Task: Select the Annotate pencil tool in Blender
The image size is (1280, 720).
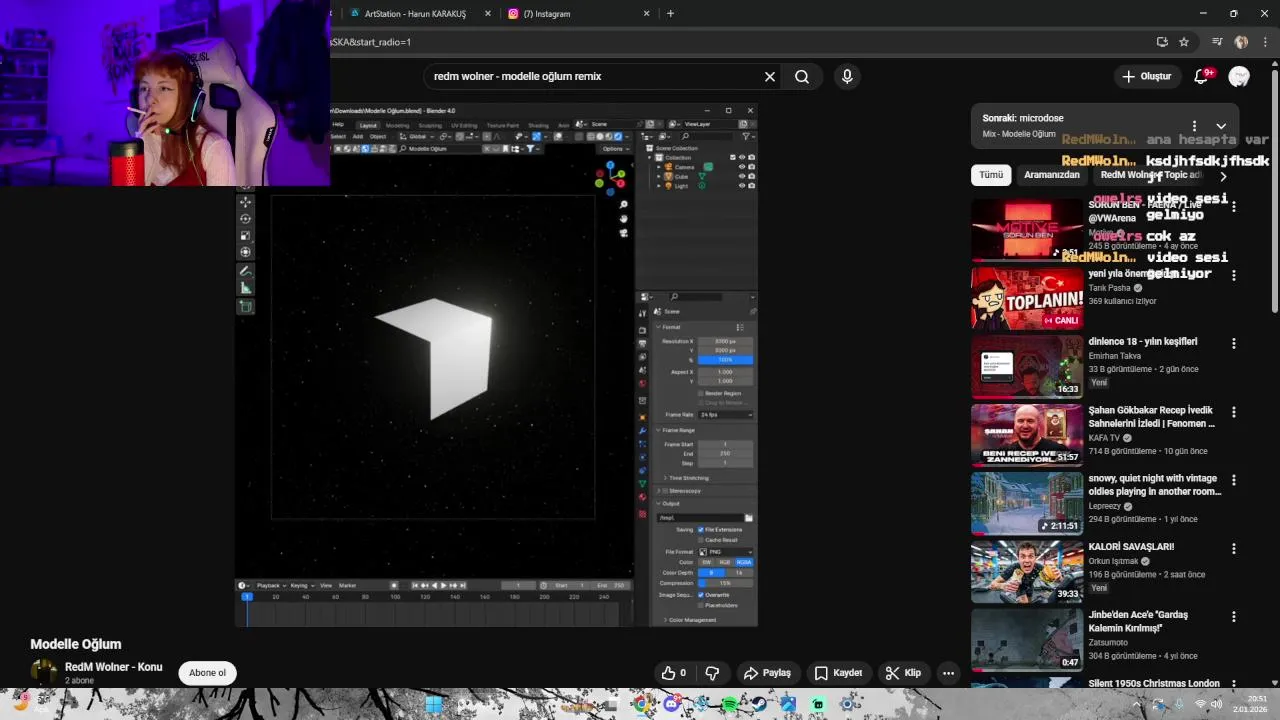Action: (245, 272)
